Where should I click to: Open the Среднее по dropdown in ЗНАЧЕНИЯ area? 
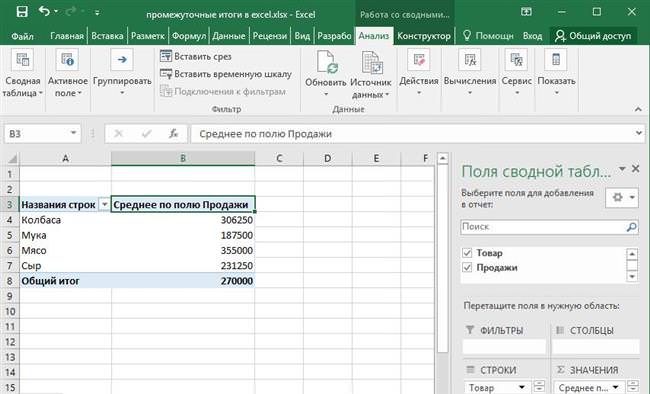616,387
